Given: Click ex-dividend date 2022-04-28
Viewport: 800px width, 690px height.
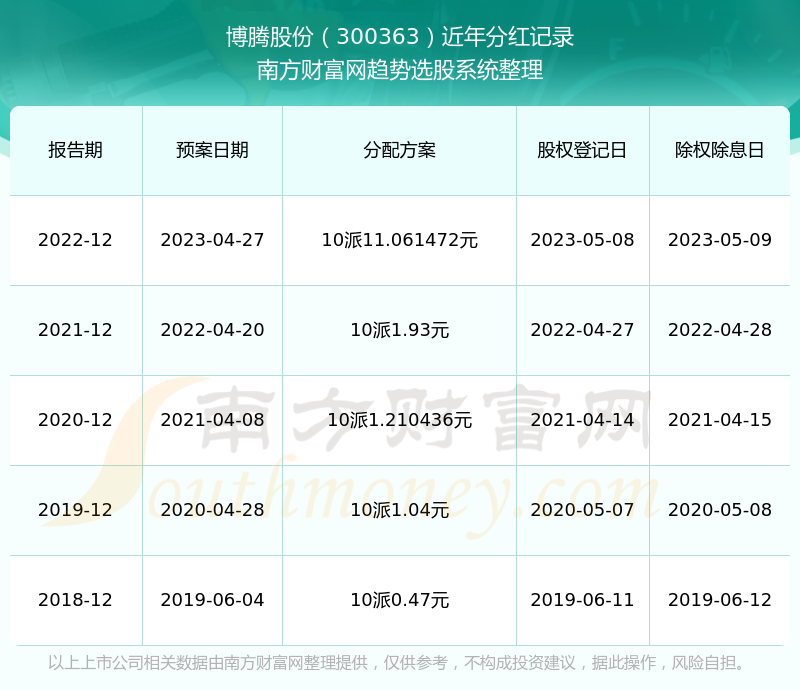Looking at the screenshot, I should (x=720, y=330).
